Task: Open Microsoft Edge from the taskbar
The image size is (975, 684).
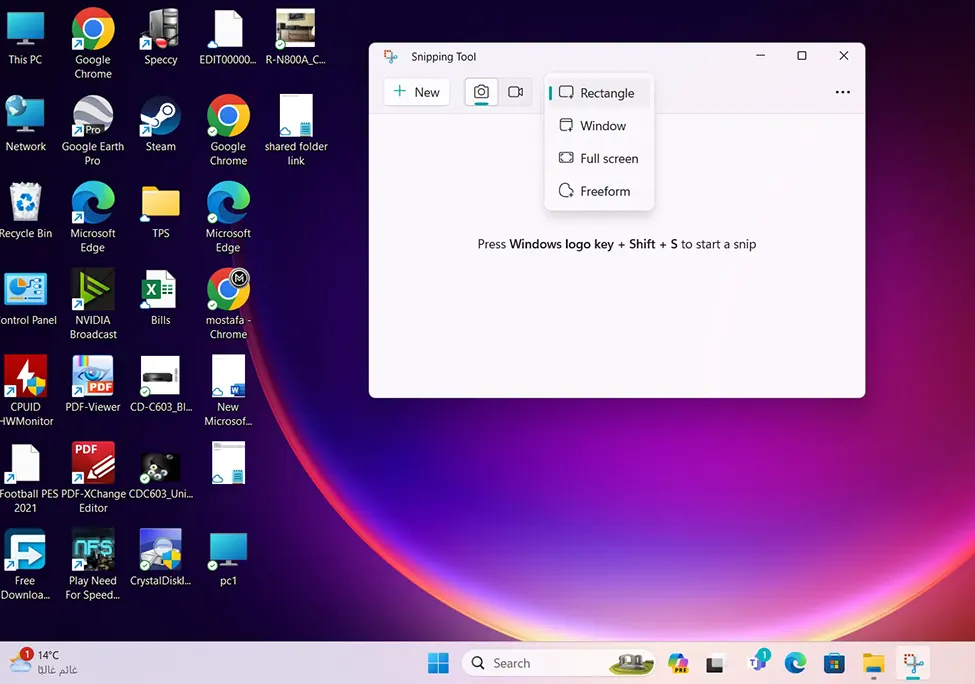Action: [795, 662]
